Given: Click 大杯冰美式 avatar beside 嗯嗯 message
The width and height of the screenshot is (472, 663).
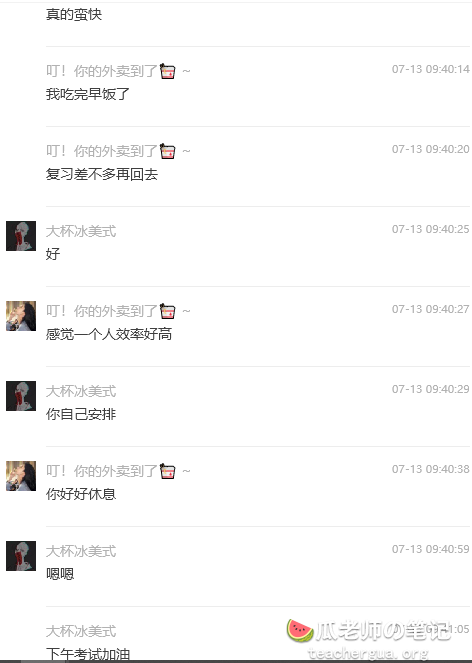Looking at the screenshot, I should [21, 556].
